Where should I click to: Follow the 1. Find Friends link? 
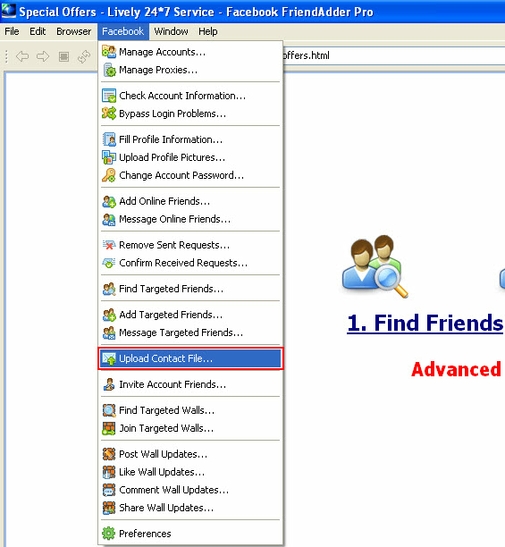coord(425,323)
